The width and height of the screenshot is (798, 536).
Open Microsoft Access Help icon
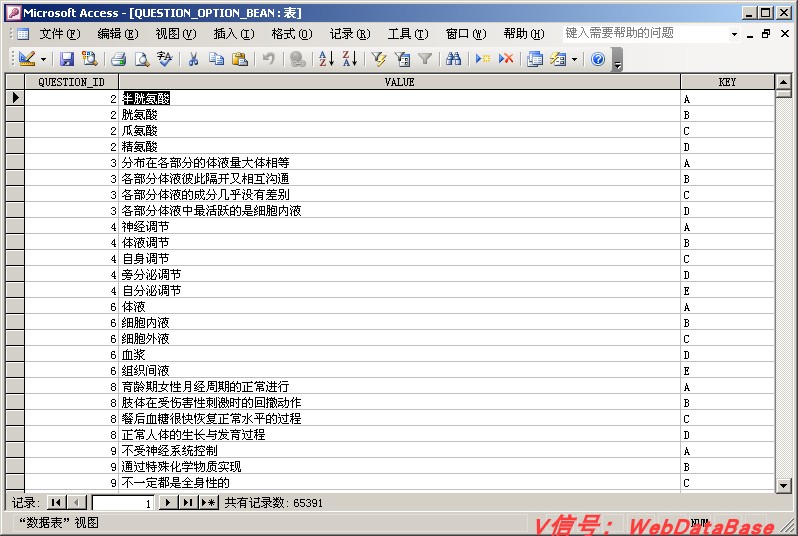click(598, 59)
